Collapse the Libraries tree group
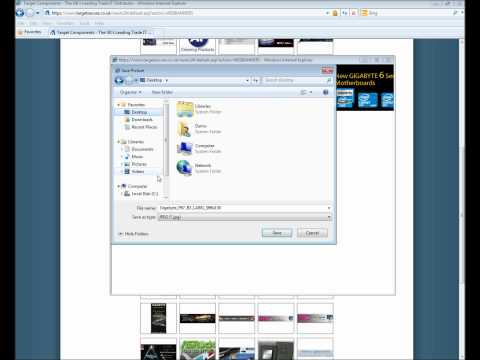 (x=119, y=142)
